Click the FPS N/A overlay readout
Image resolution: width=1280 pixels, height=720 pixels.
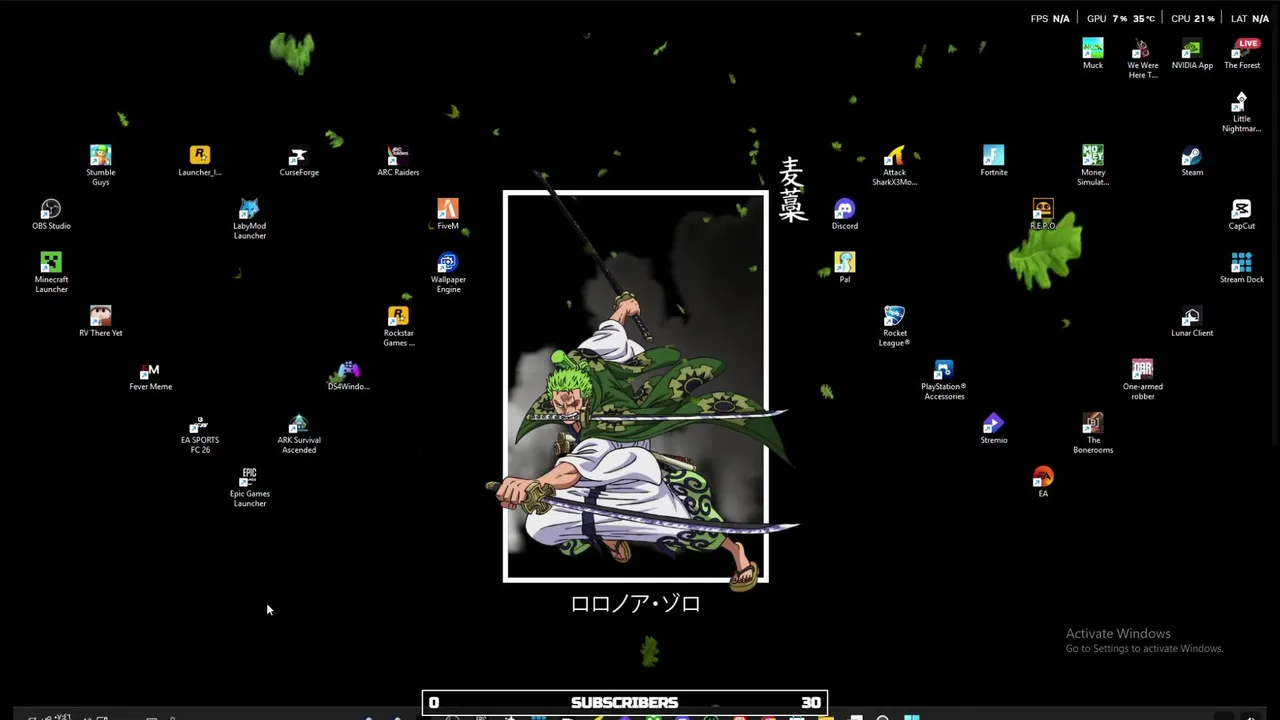click(x=1050, y=19)
